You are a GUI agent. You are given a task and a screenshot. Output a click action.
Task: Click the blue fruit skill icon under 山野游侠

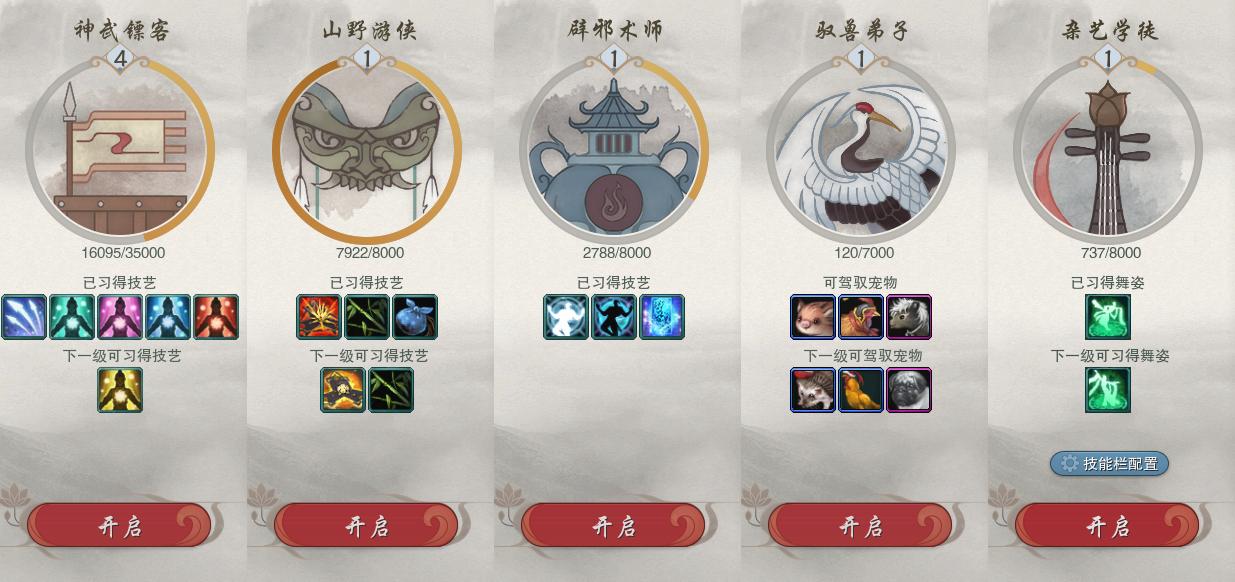click(x=415, y=317)
